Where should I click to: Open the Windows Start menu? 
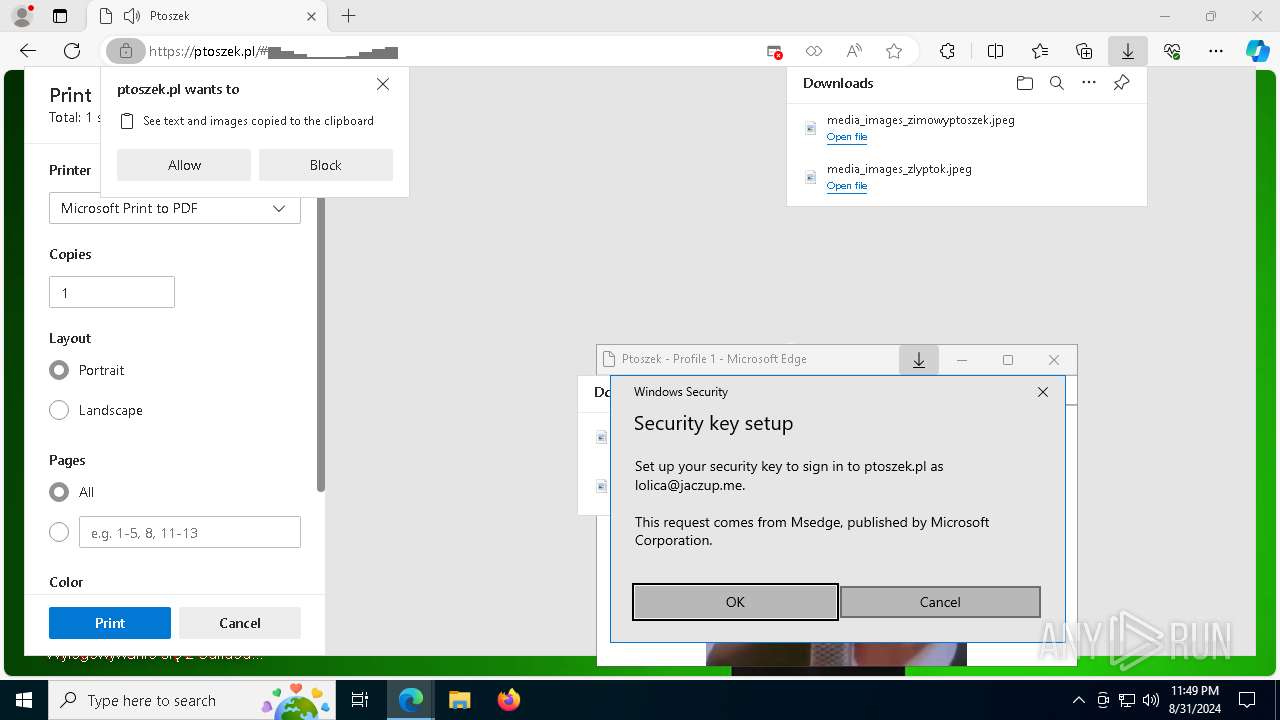23,700
